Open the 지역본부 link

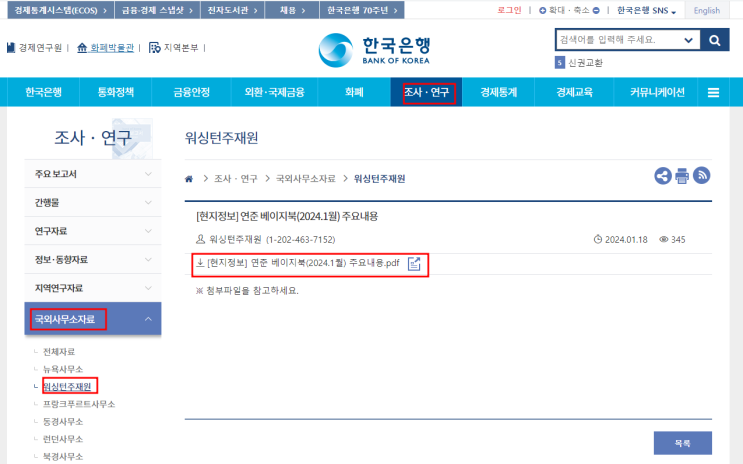click(x=174, y=48)
